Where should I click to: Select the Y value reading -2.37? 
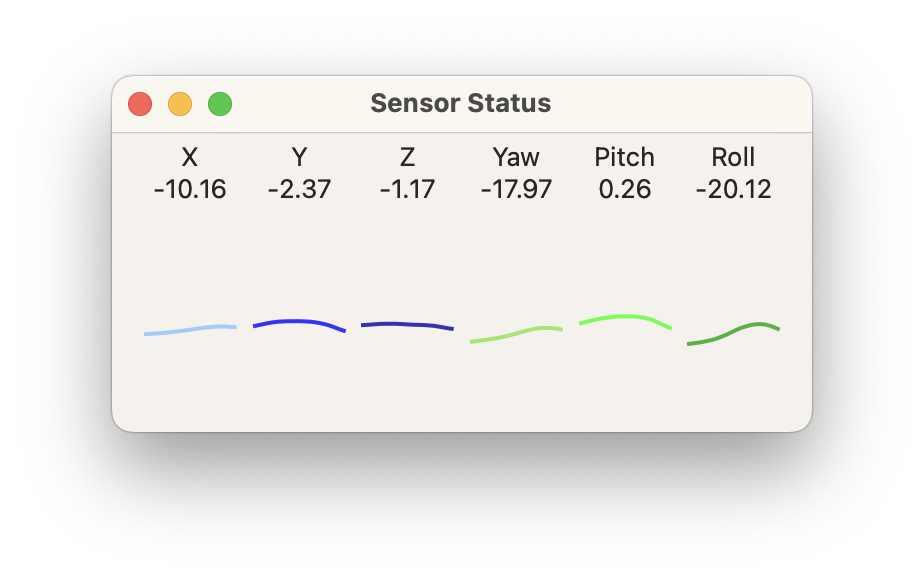(299, 189)
